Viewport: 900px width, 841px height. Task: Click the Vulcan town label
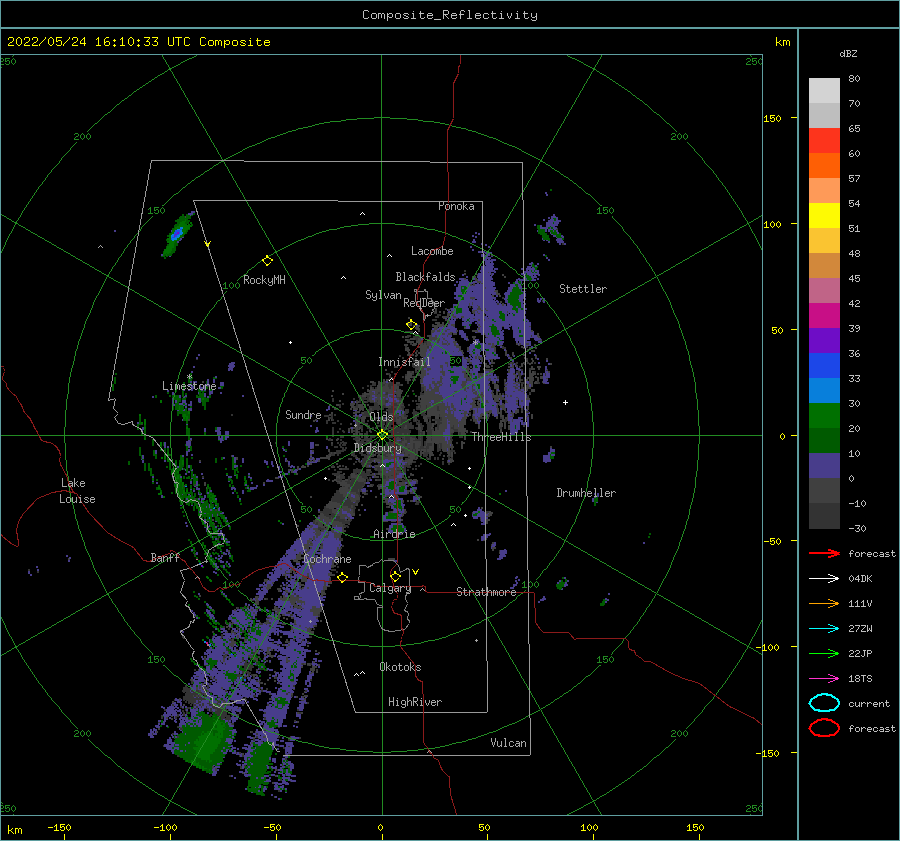pyautogui.click(x=508, y=743)
